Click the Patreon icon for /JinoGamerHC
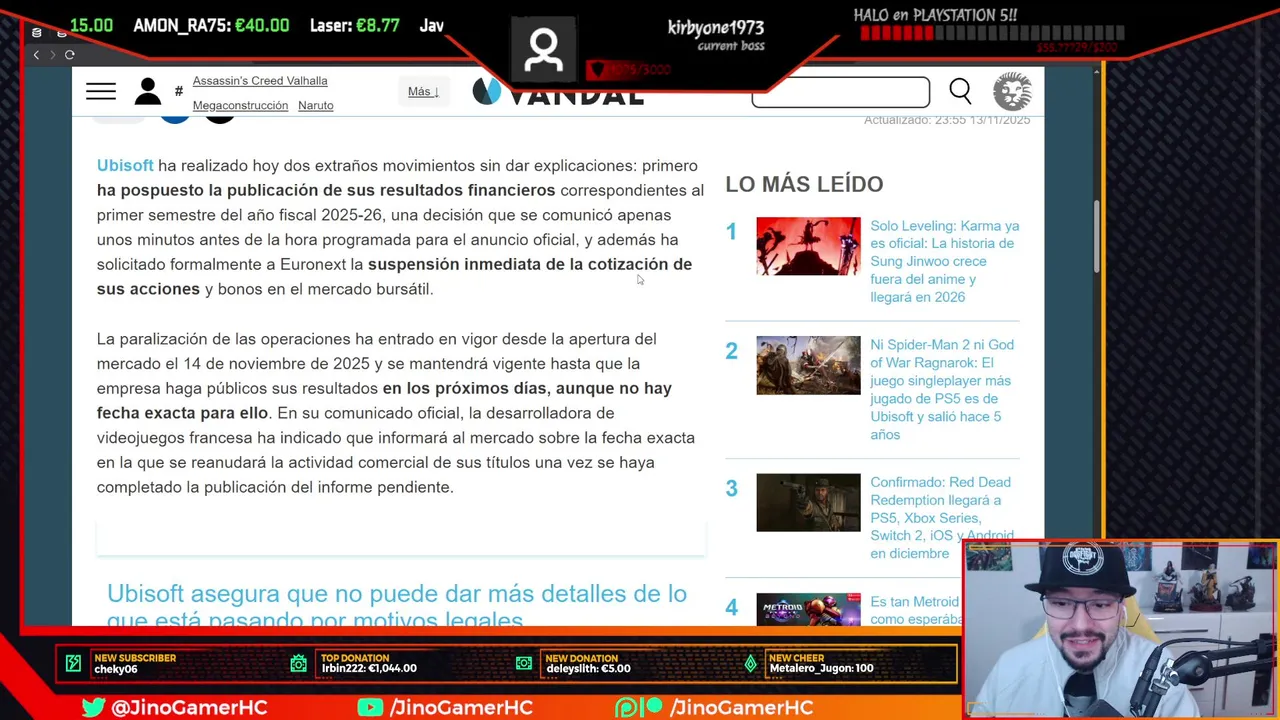The height and width of the screenshot is (720, 1280). coord(639,707)
